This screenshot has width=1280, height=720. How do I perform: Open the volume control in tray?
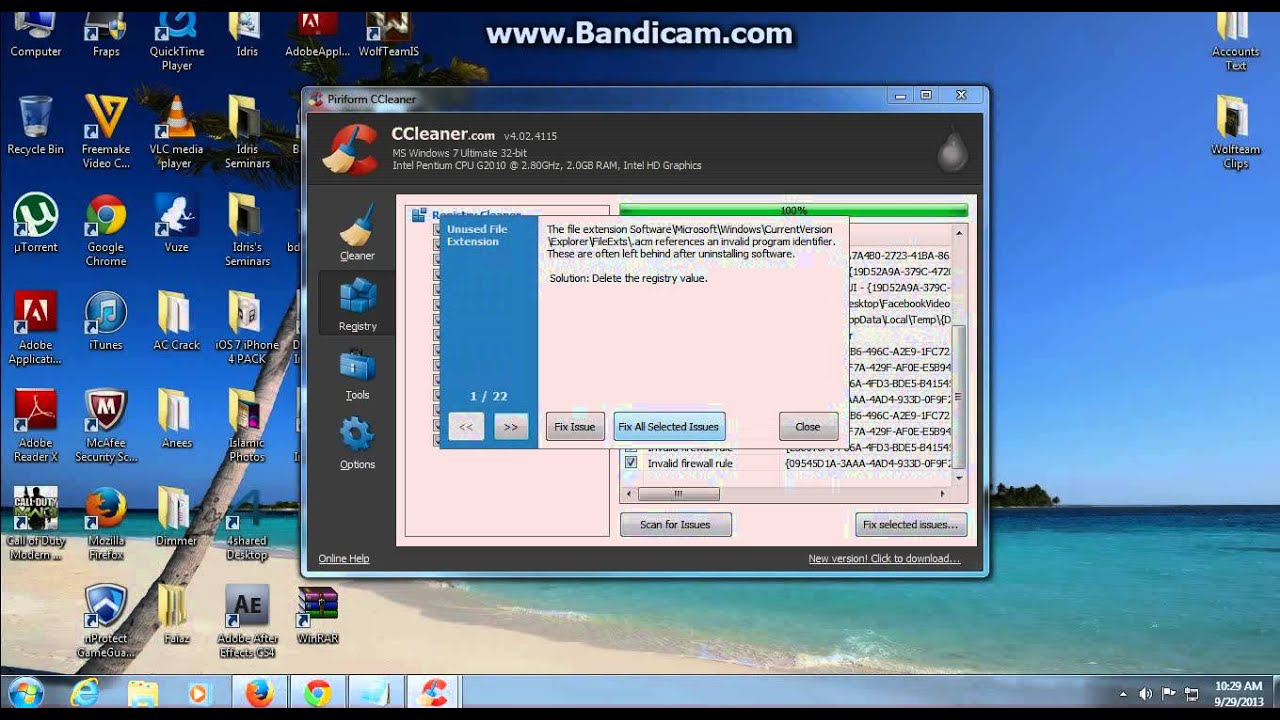coord(1146,693)
